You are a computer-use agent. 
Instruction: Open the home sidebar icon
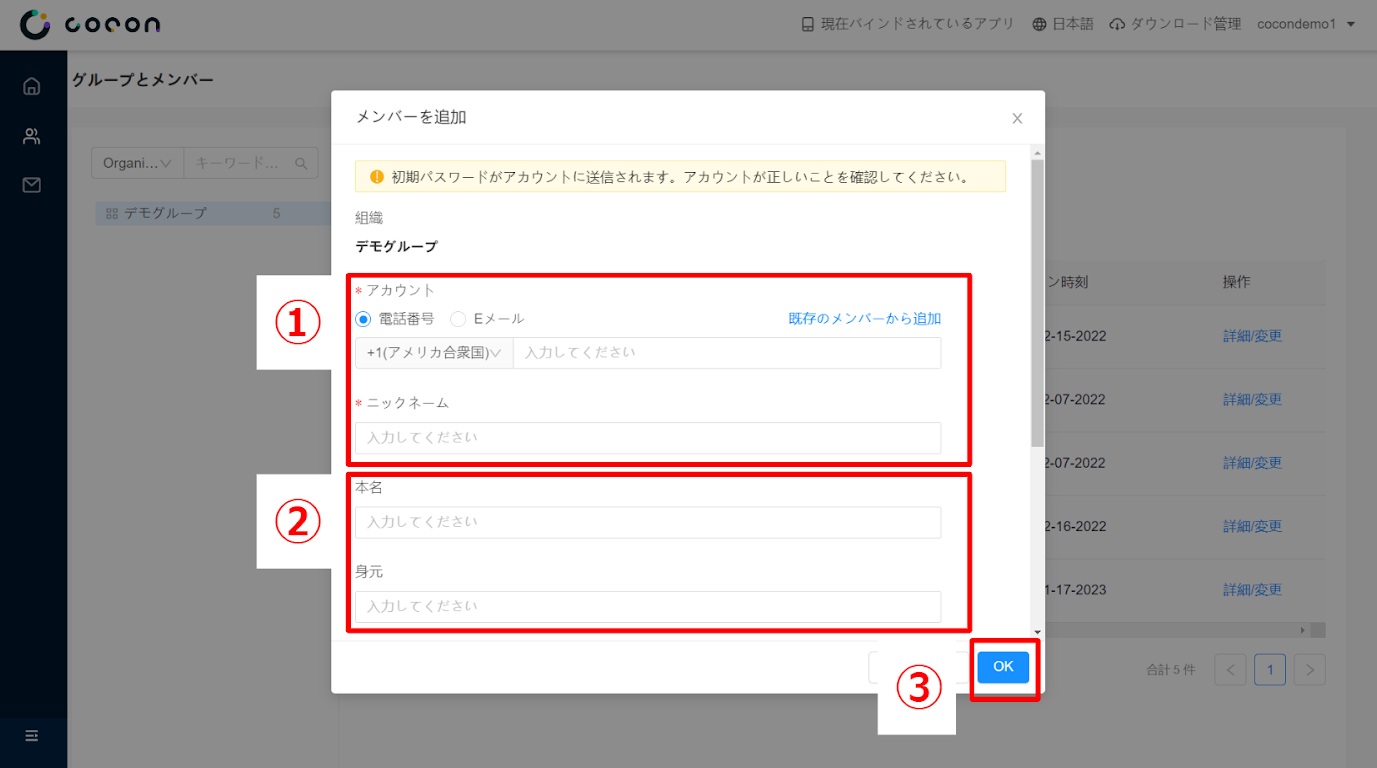coord(32,86)
